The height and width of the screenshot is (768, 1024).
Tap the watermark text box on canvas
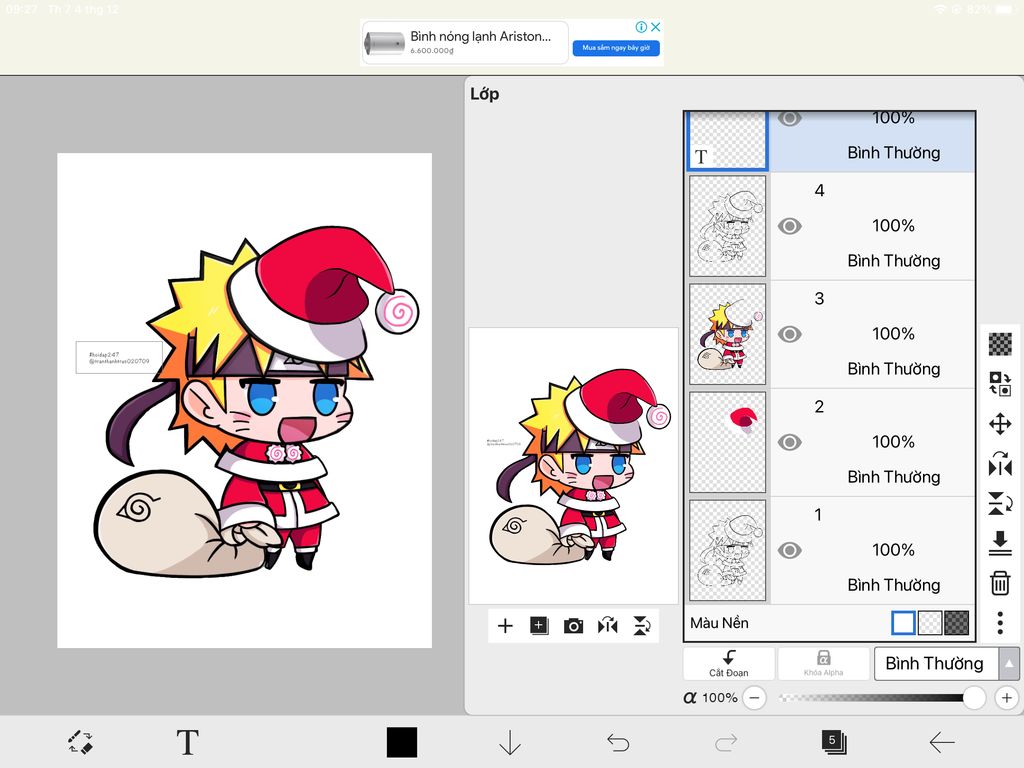(119, 357)
